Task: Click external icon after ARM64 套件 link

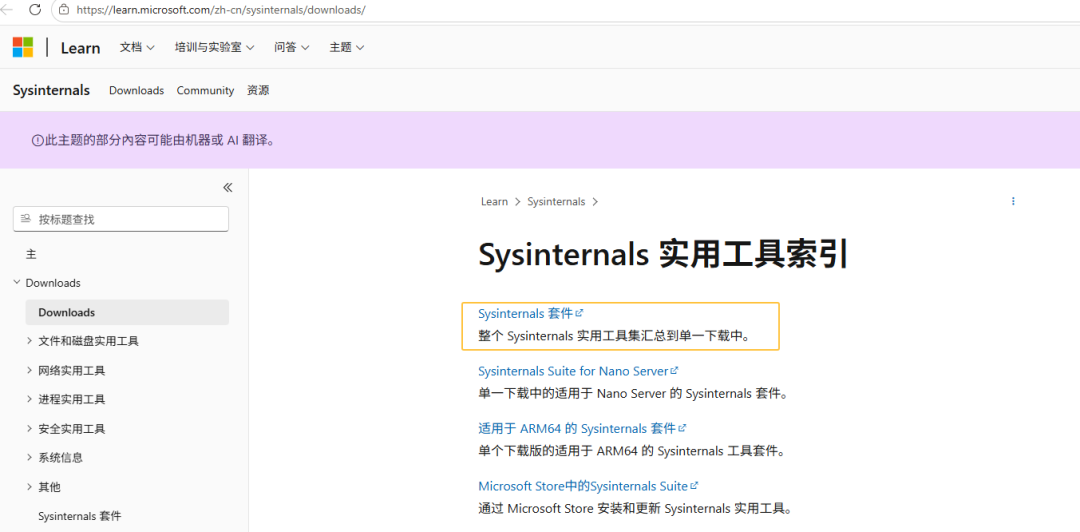Action: (683, 428)
